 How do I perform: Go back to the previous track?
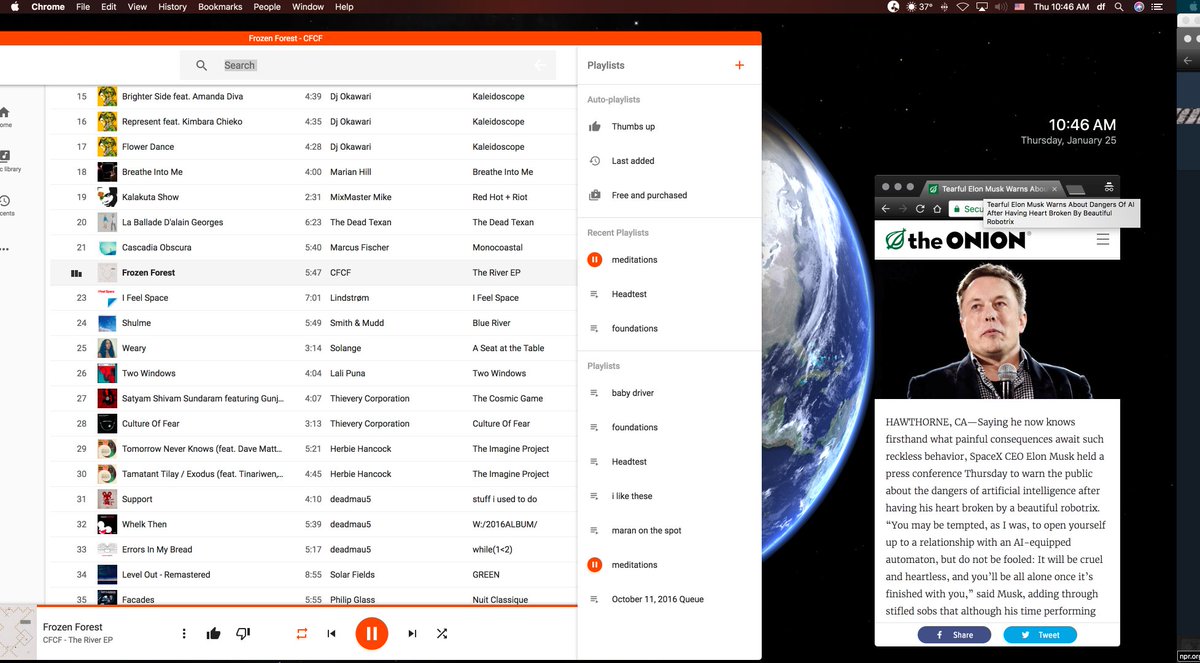point(331,633)
